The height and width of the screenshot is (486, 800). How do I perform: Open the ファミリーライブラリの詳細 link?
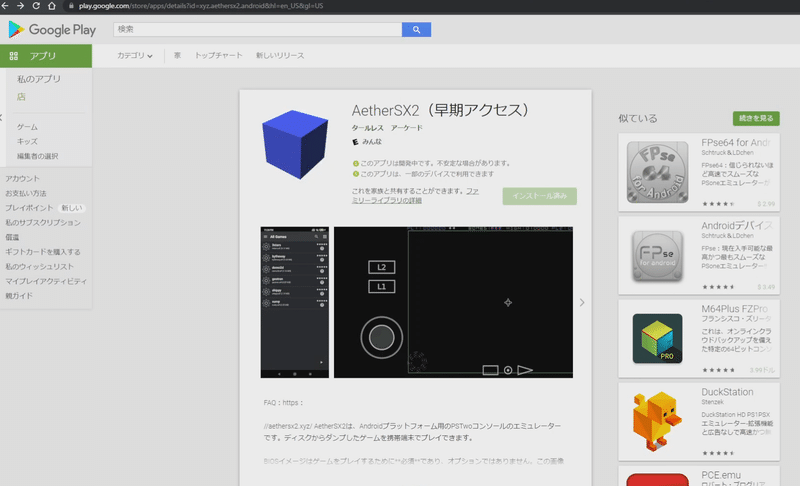415,196
